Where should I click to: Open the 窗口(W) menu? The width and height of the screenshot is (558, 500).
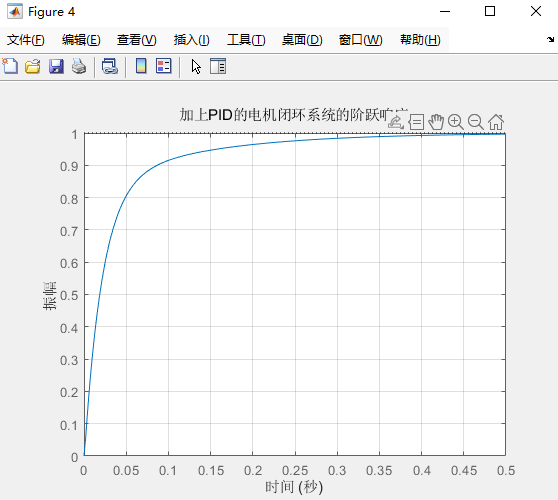click(x=360, y=40)
